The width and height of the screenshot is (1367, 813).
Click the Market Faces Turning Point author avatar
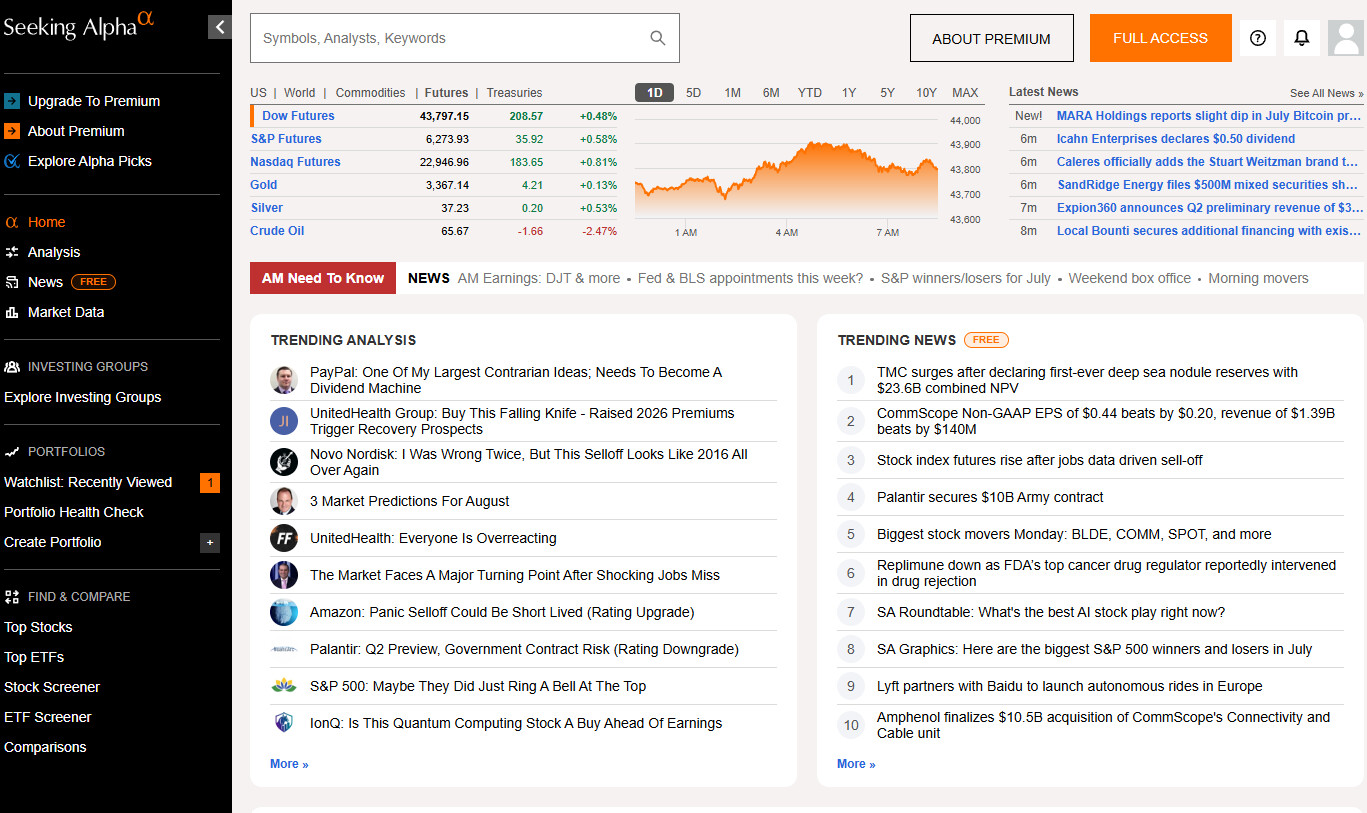coord(284,575)
